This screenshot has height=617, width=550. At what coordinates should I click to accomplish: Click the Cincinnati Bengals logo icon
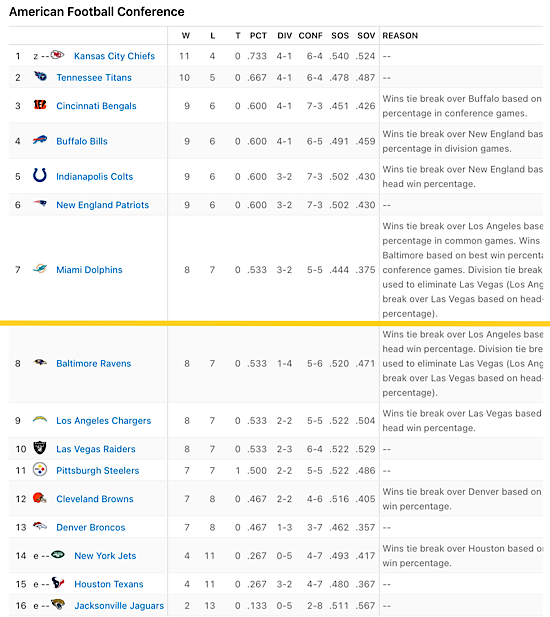tap(40, 105)
